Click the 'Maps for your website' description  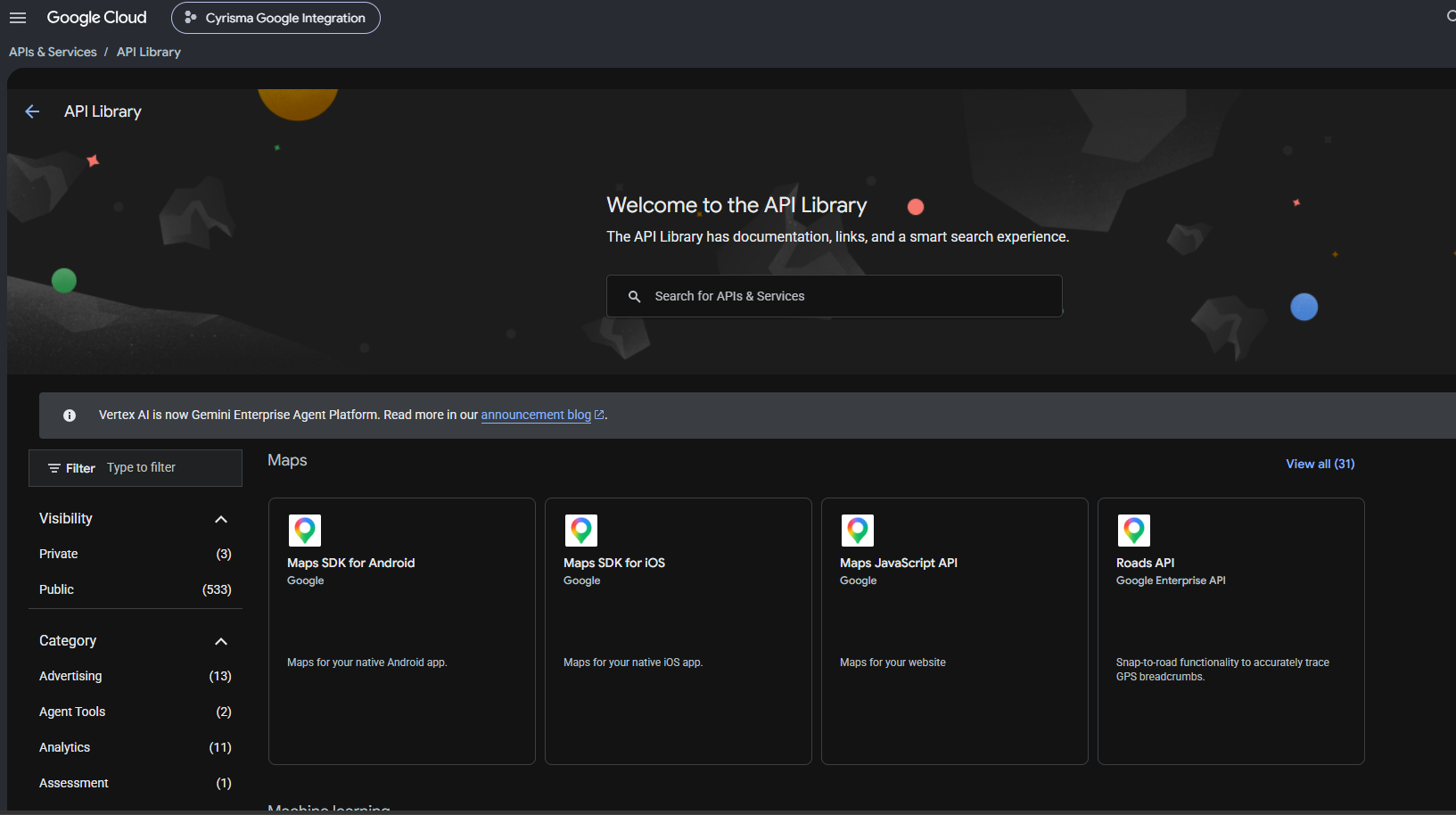pyautogui.click(x=893, y=663)
